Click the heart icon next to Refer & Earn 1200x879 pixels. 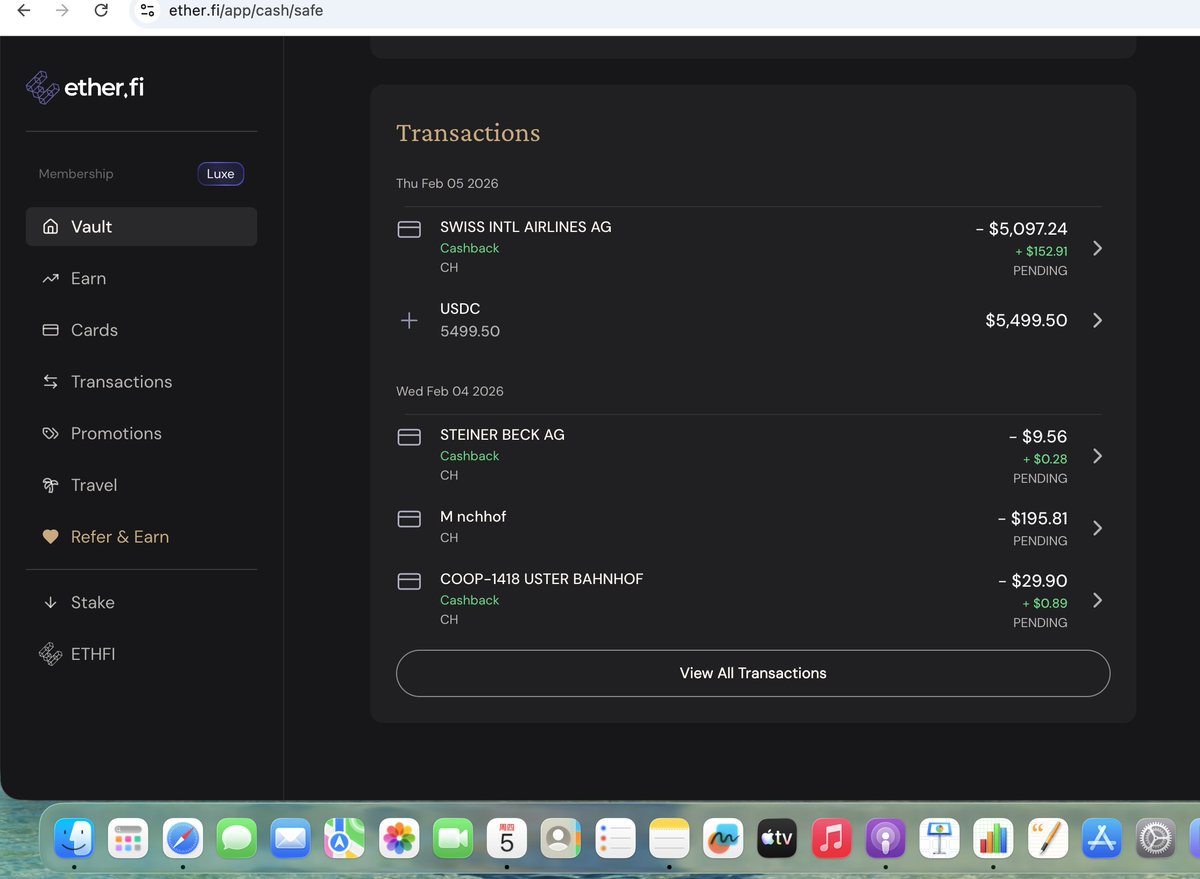[x=50, y=536]
